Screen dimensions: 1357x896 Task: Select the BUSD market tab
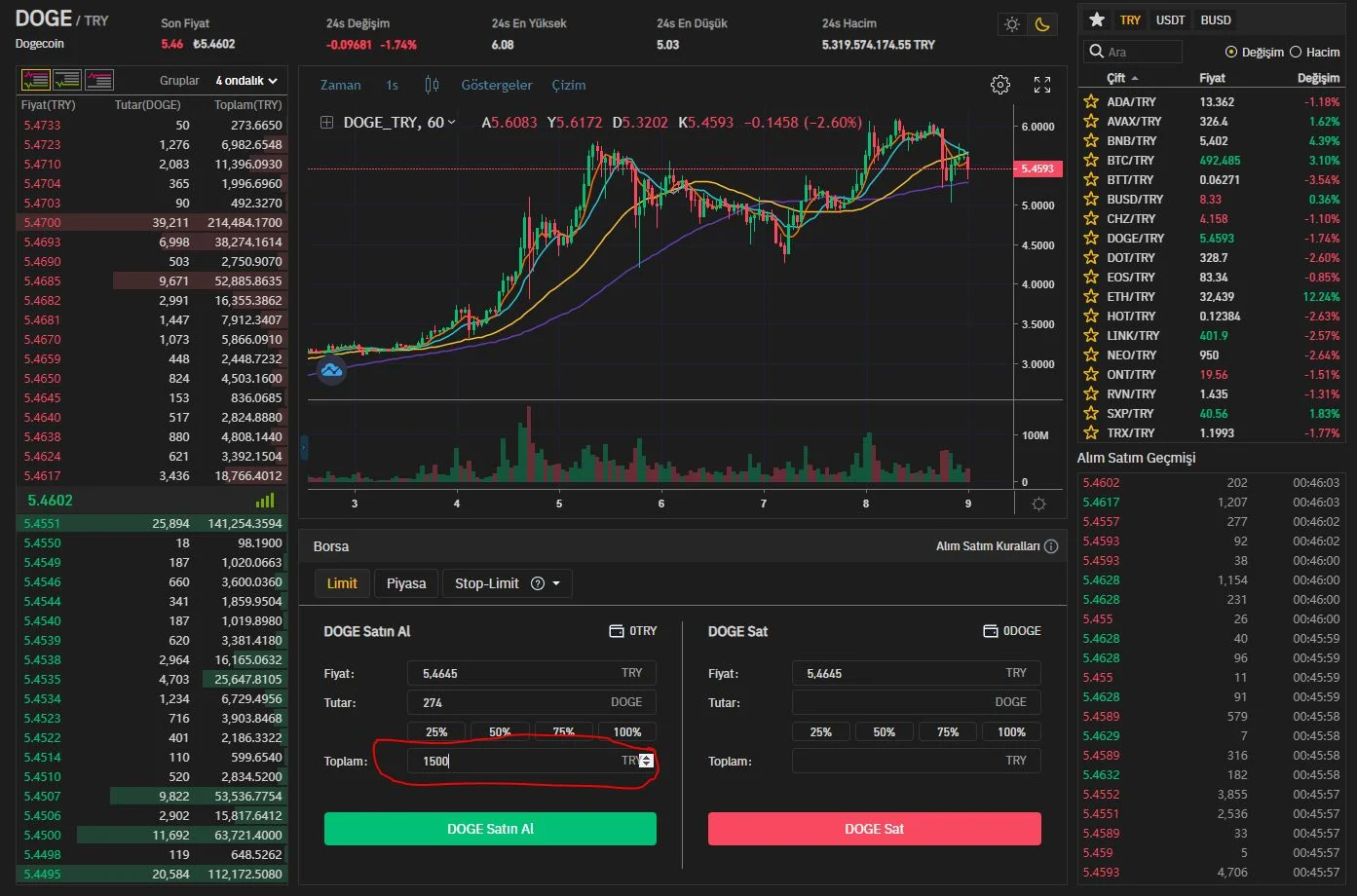1216,19
